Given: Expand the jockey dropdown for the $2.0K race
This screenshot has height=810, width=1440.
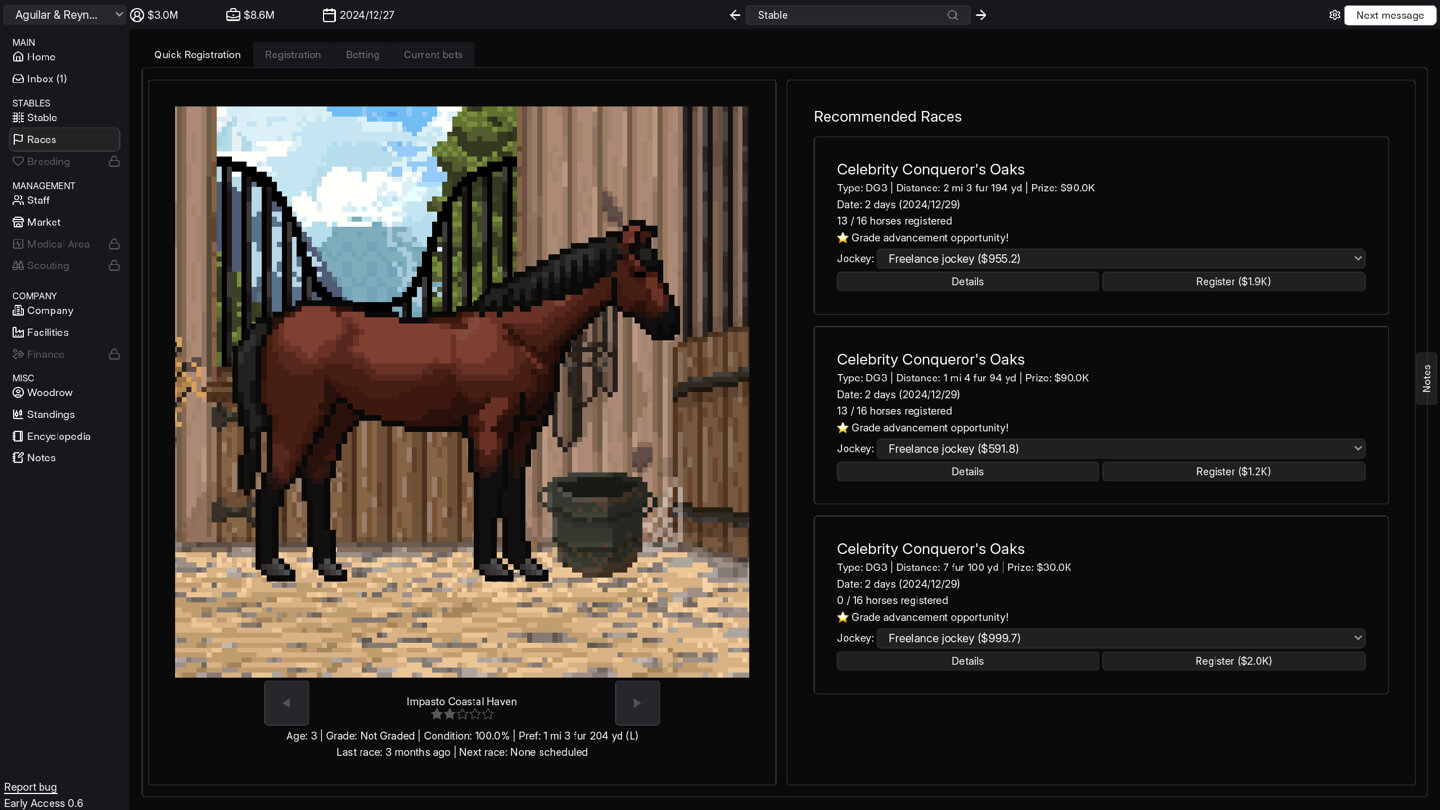Looking at the screenshot, I should [1120, 638].
